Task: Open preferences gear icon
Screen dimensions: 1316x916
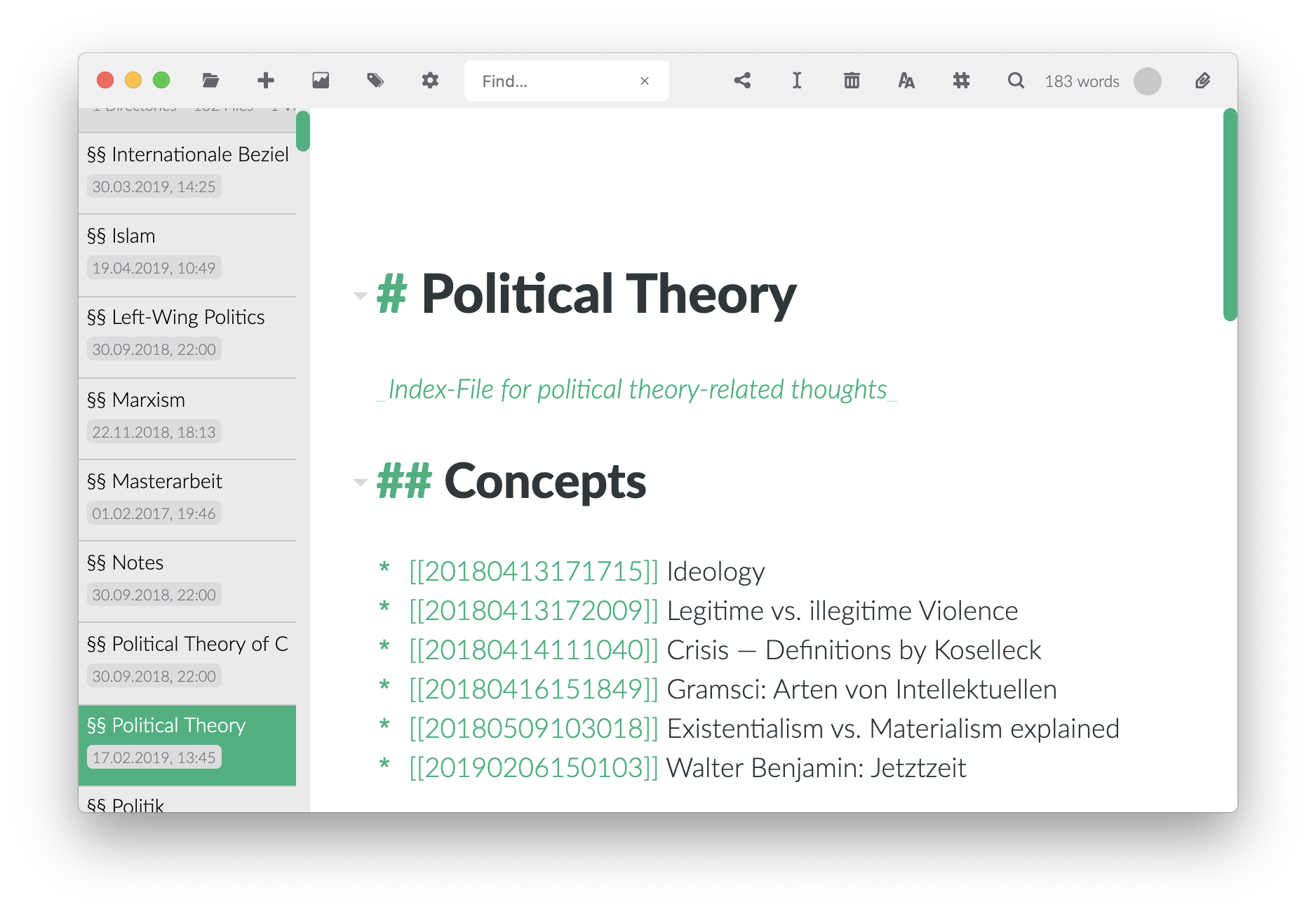Action: tap(430, 81)
